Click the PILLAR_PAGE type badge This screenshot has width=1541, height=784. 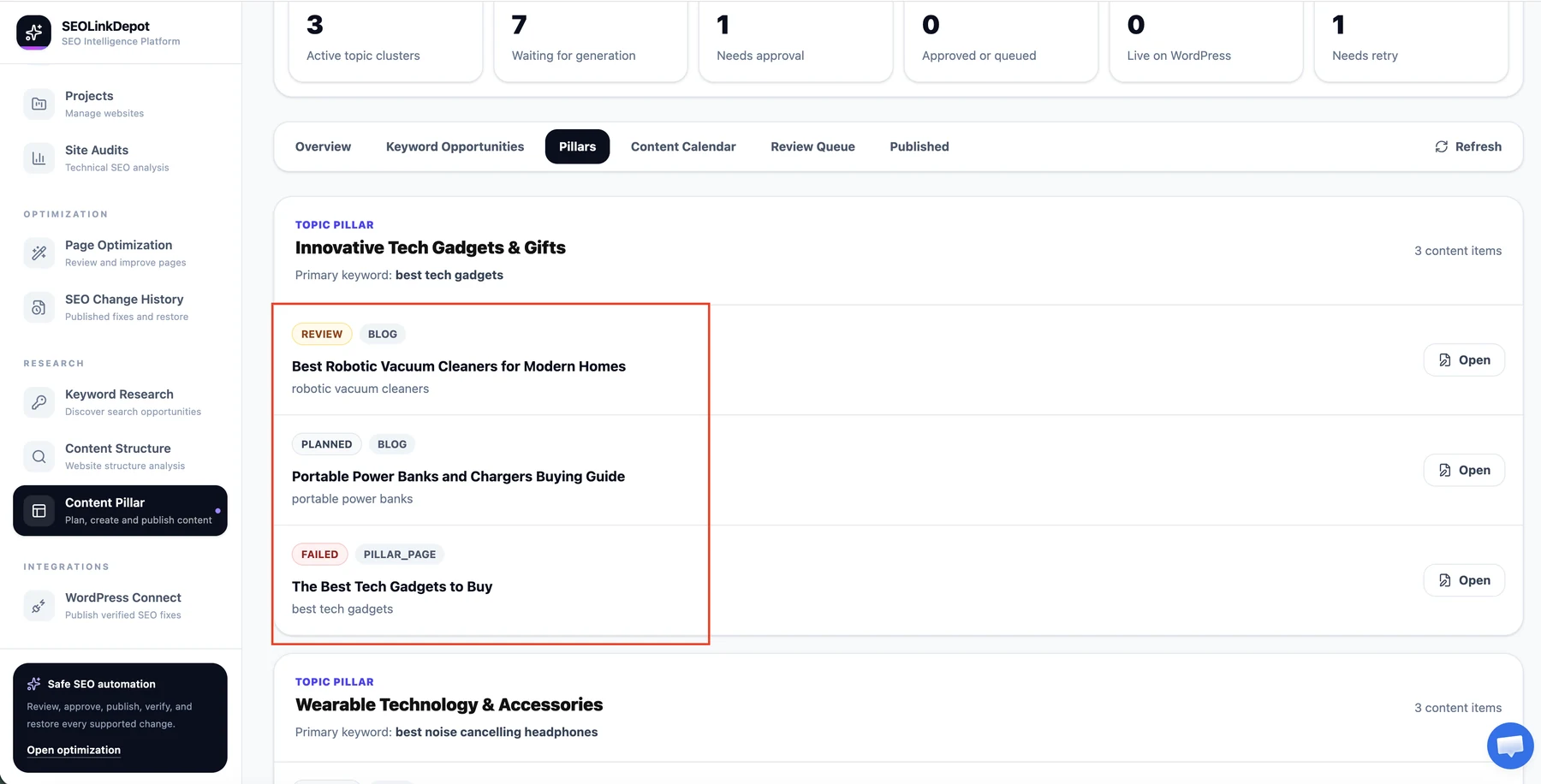400,555
